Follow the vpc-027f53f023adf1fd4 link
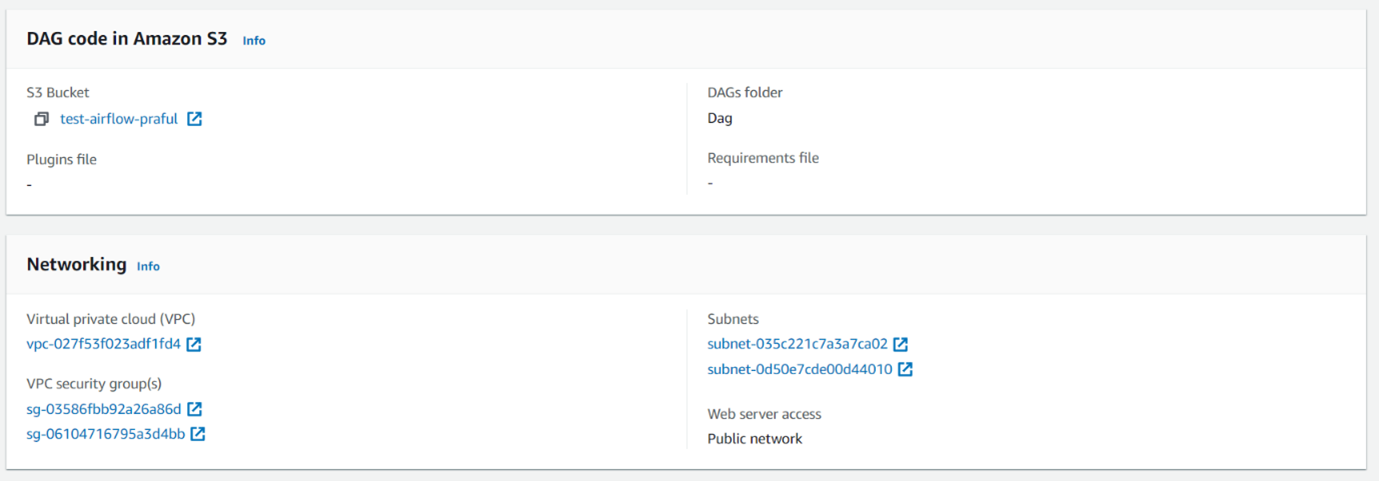Viewport: 1379px width, 481px height. 104,344
